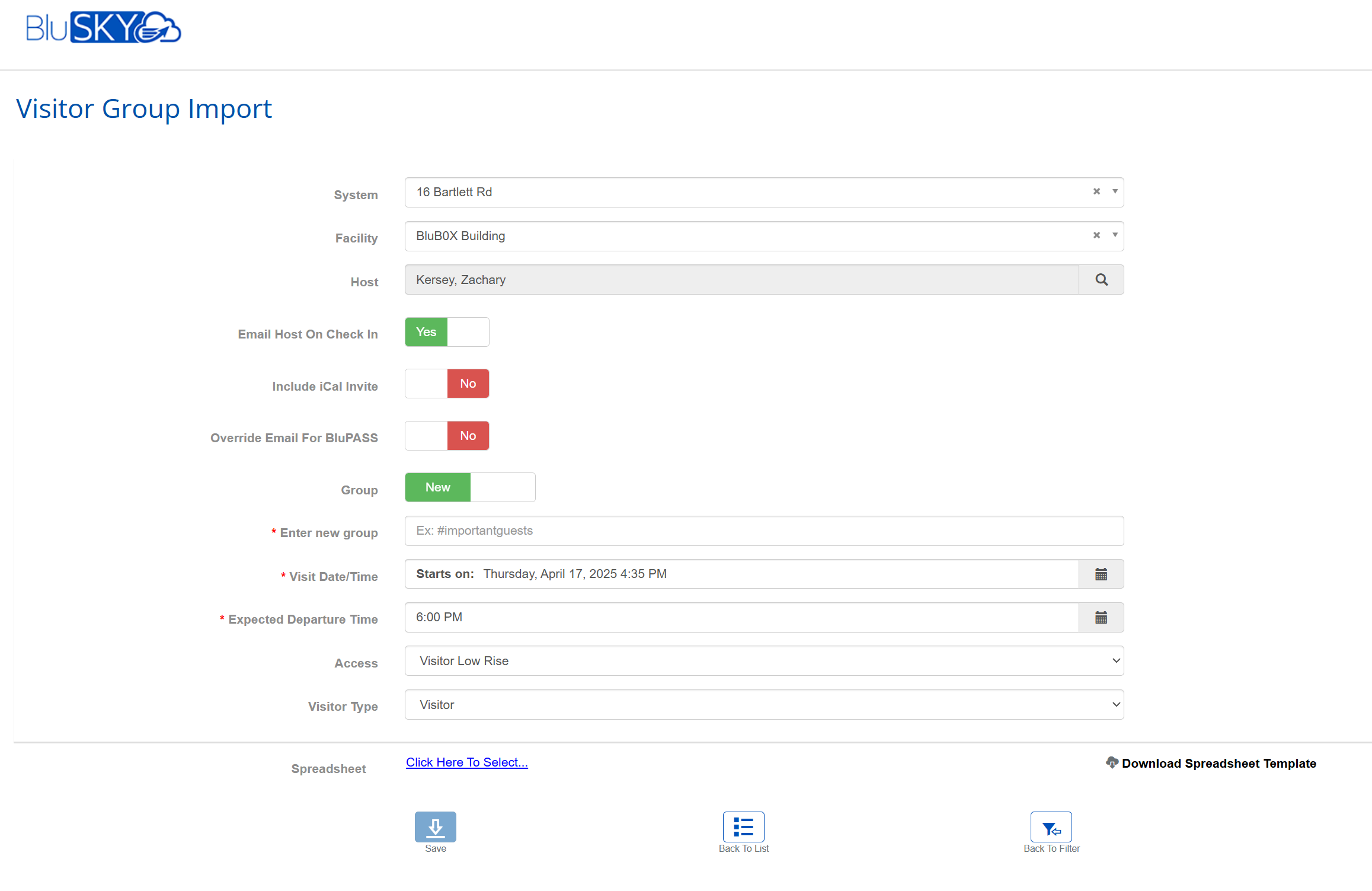This screenshot has height=891, width=1372.
Task: Focus the Enter new group field
Action: click(763, 531)
